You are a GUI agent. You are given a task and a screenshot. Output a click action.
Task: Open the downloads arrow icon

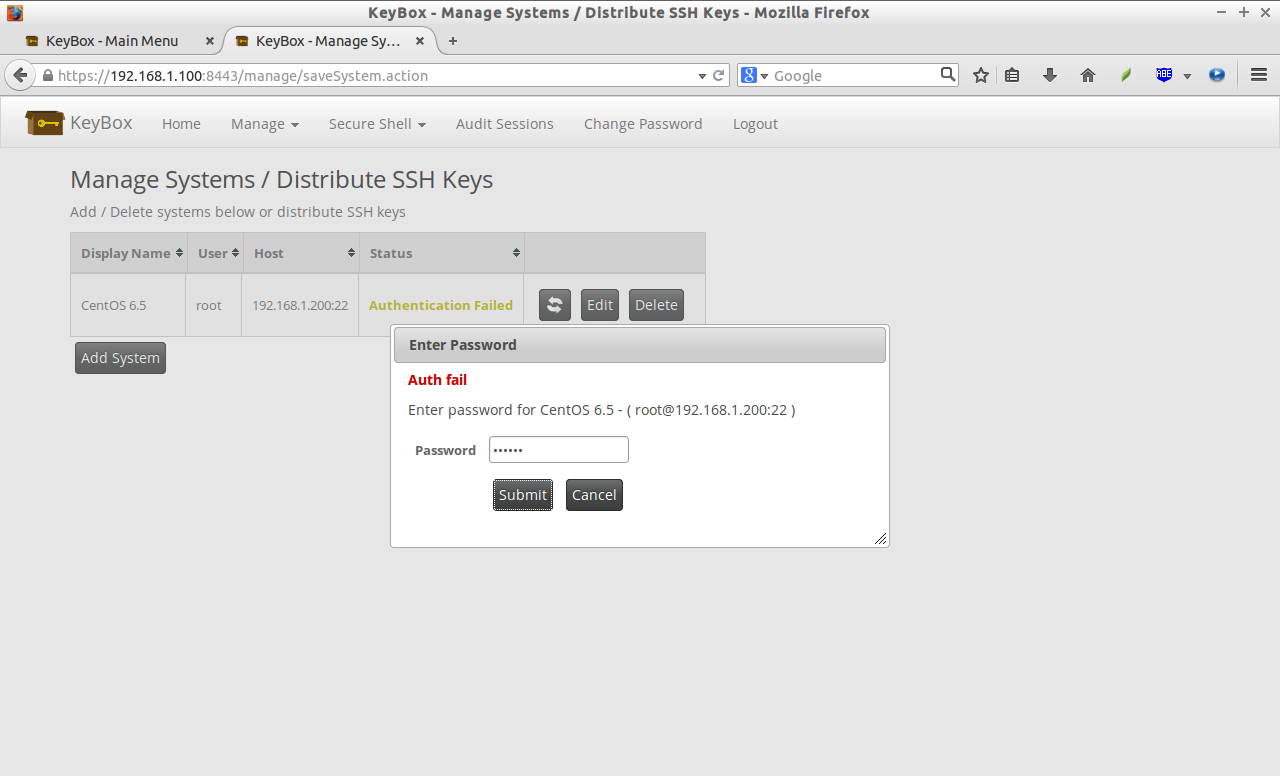point(1050,75)
